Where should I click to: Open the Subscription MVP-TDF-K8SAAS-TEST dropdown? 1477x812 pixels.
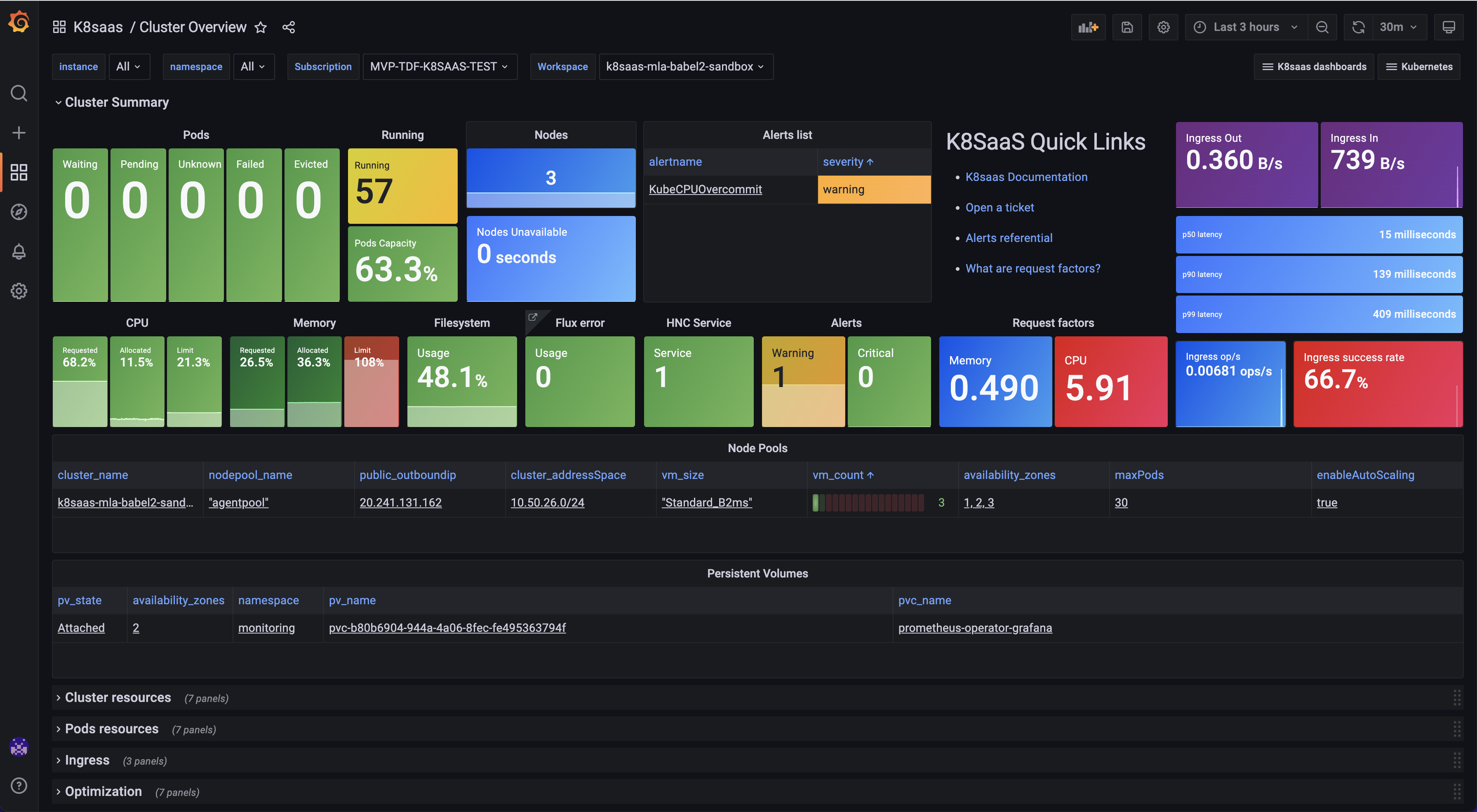click(x=440, y=66)
